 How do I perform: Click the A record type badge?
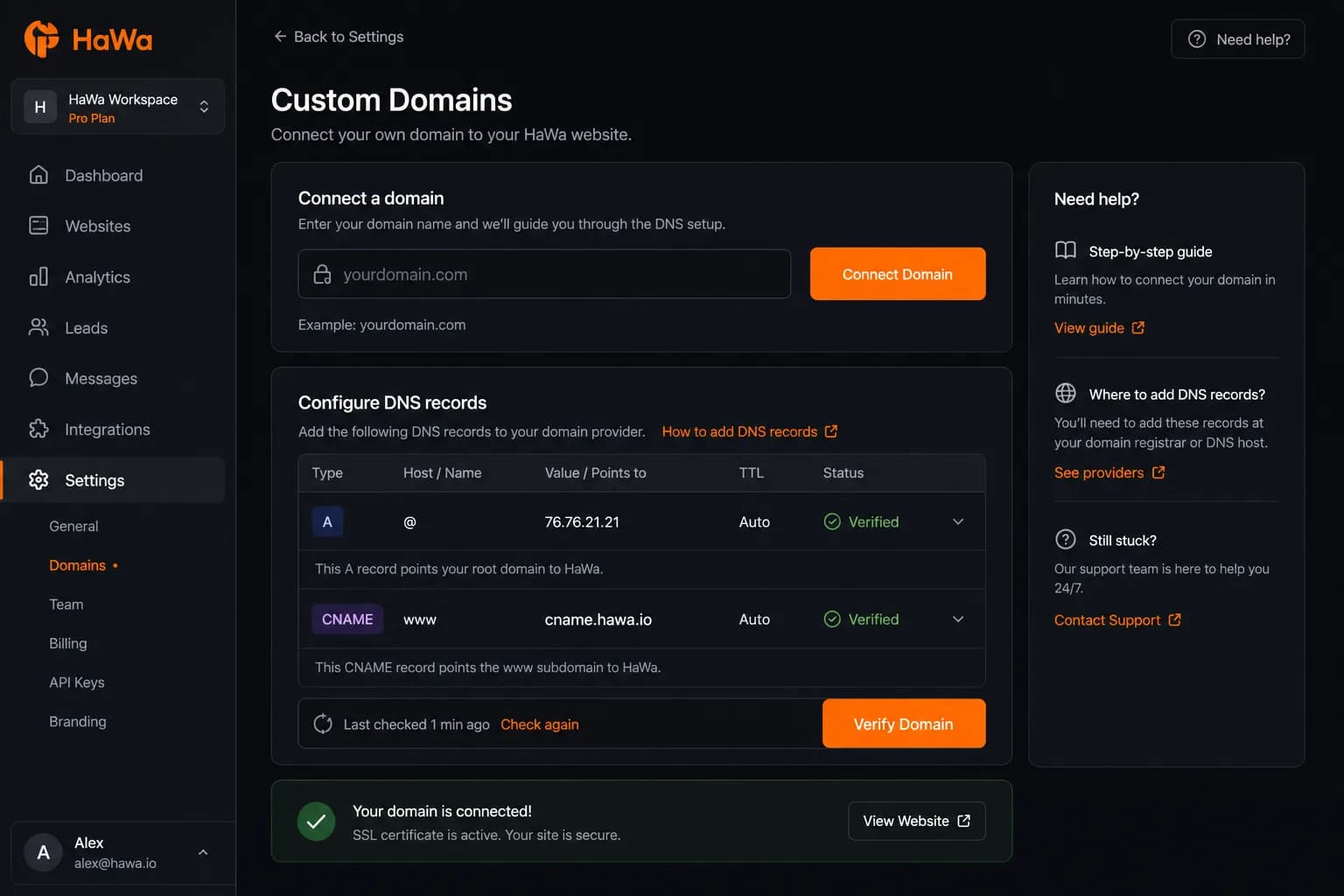[327, 521]
